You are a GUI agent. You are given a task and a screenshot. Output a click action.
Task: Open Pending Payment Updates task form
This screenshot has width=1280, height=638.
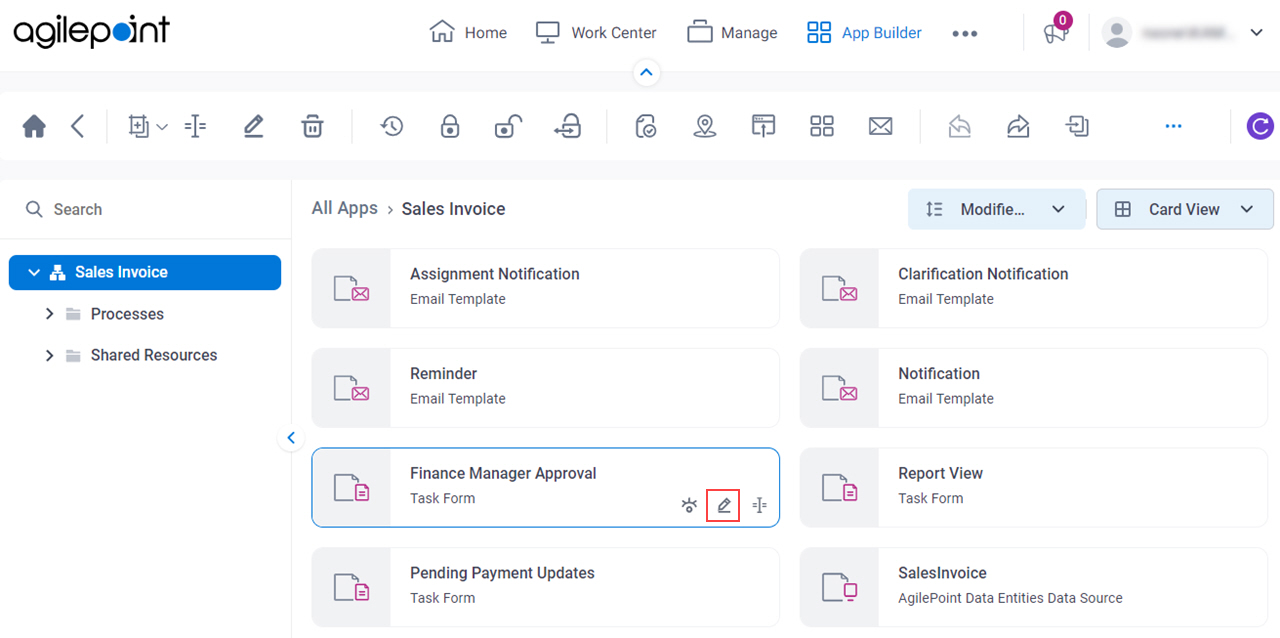click(545, 587)
